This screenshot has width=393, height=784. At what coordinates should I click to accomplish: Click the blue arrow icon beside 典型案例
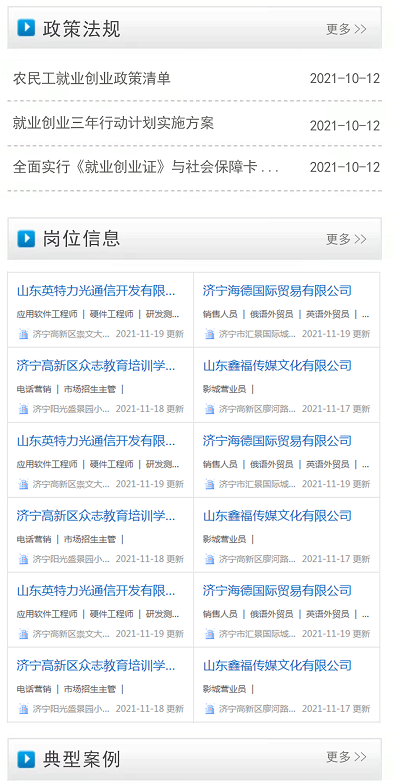(26, 759)
